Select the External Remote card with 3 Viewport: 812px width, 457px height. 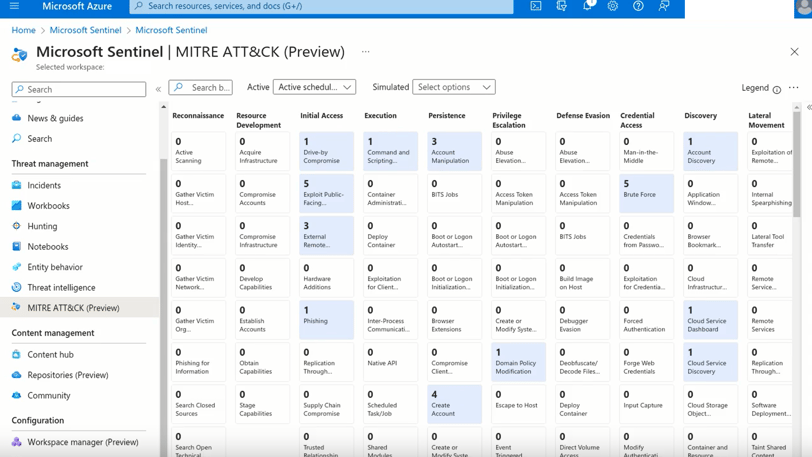pyautogui.click(x=326, y=235)
